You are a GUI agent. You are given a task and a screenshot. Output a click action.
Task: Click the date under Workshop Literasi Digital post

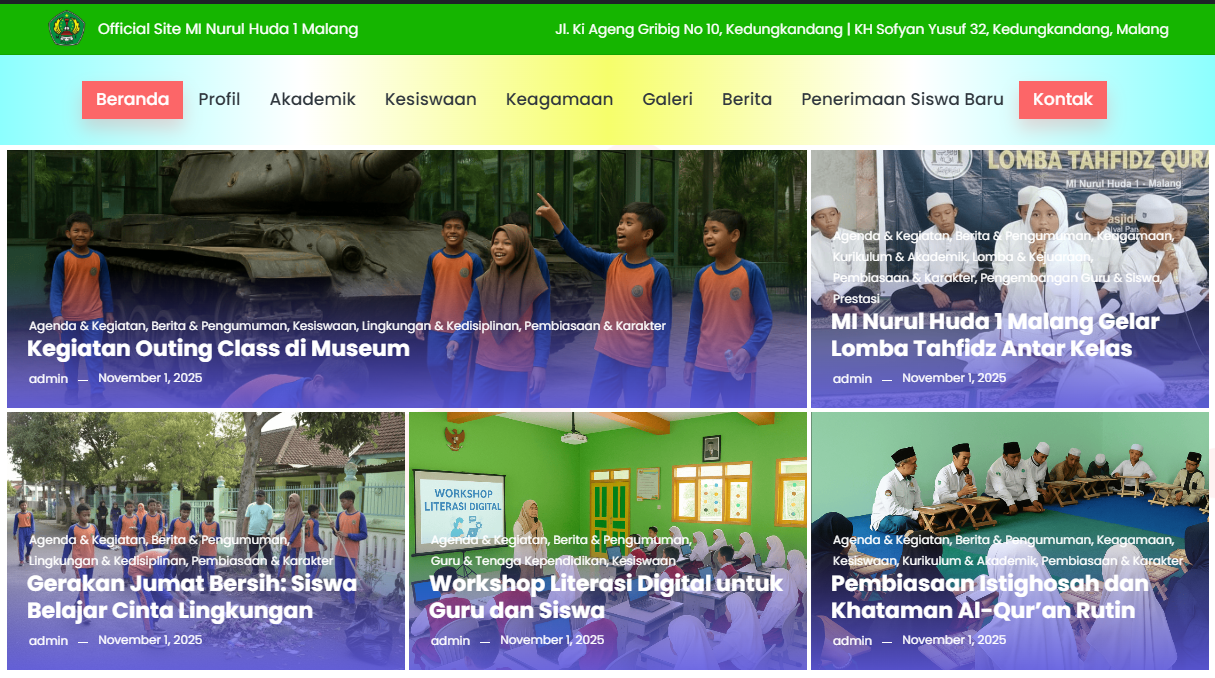552,640
